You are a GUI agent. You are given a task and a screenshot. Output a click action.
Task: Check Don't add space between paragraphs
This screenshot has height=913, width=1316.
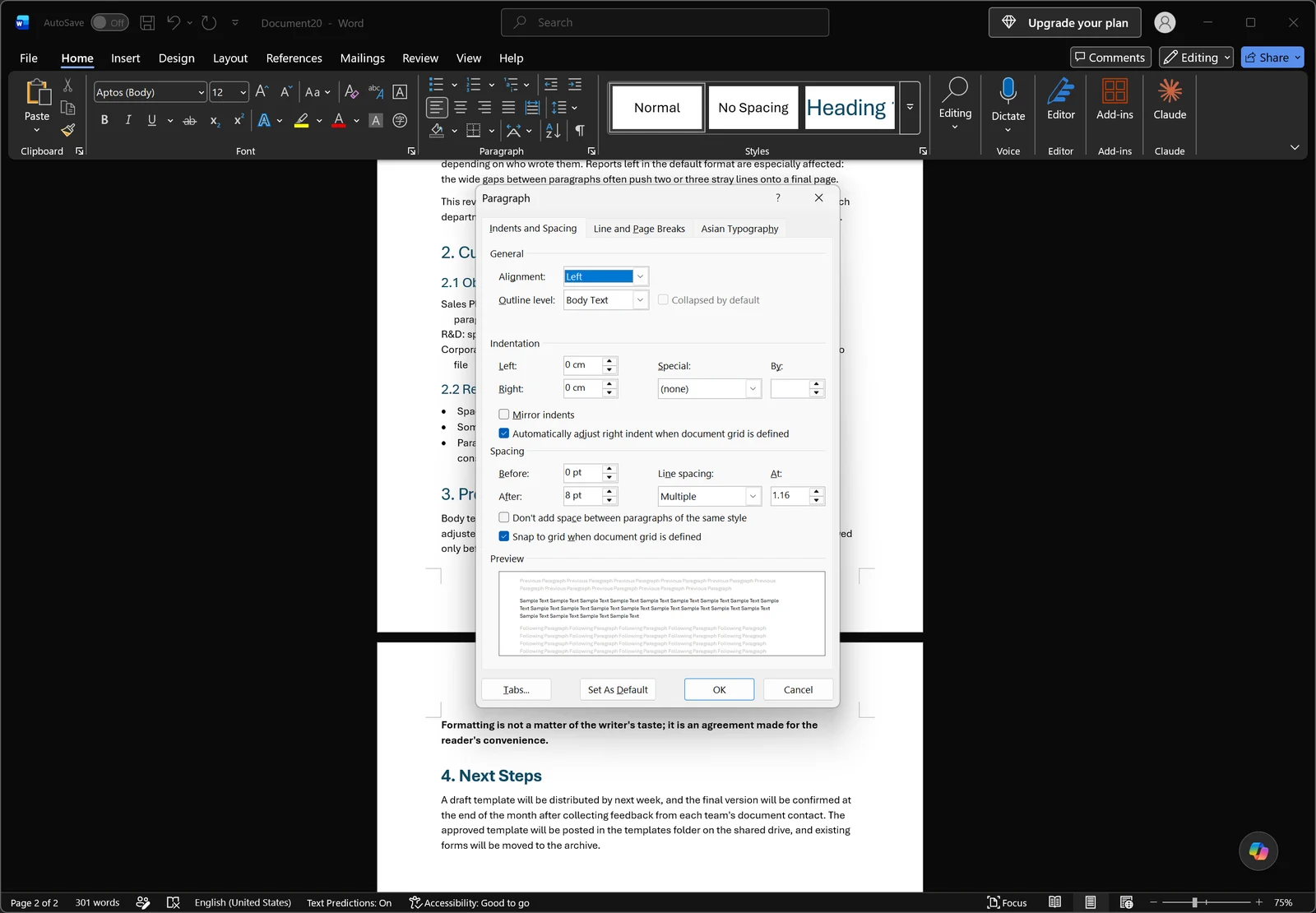[504, 517]
